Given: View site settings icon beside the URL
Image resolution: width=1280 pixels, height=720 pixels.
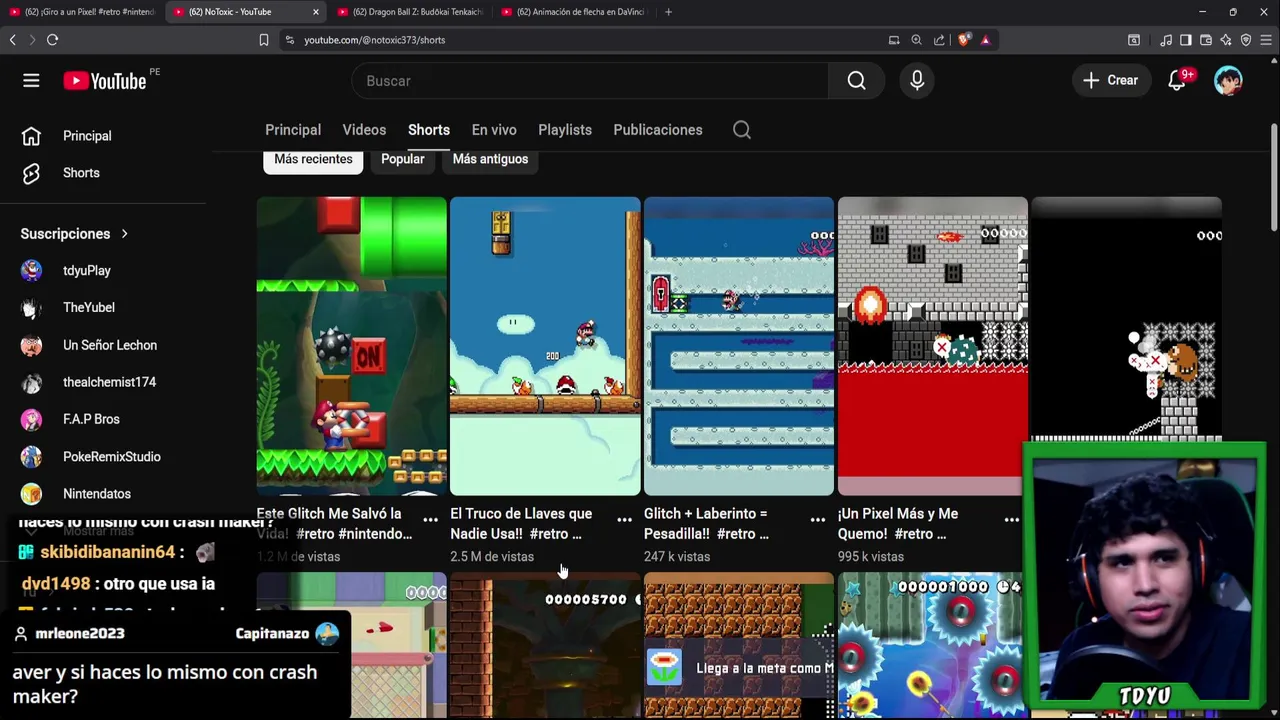Looking at the screenshot, I should click(x=290, y=40).
